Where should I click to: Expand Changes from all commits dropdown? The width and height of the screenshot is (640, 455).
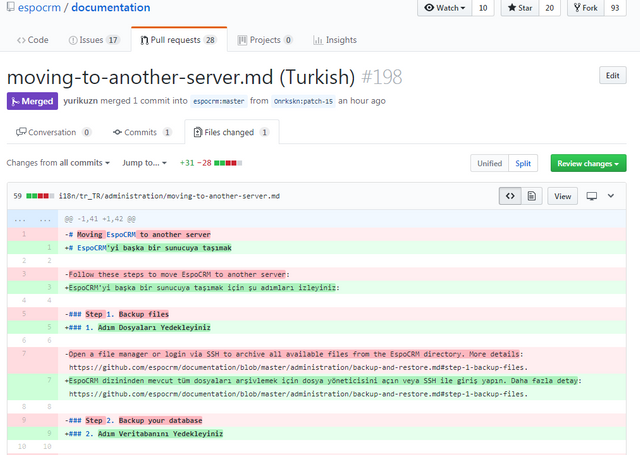58,163
